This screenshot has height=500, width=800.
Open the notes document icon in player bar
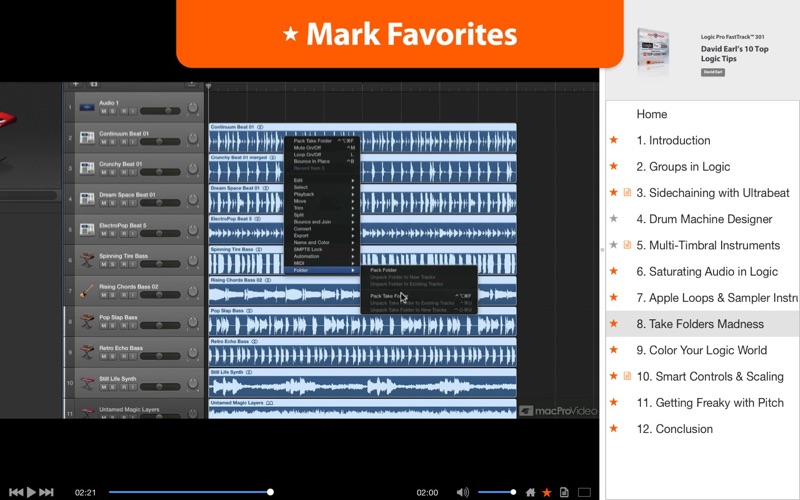pyautogui.click(x=564, y=492)
